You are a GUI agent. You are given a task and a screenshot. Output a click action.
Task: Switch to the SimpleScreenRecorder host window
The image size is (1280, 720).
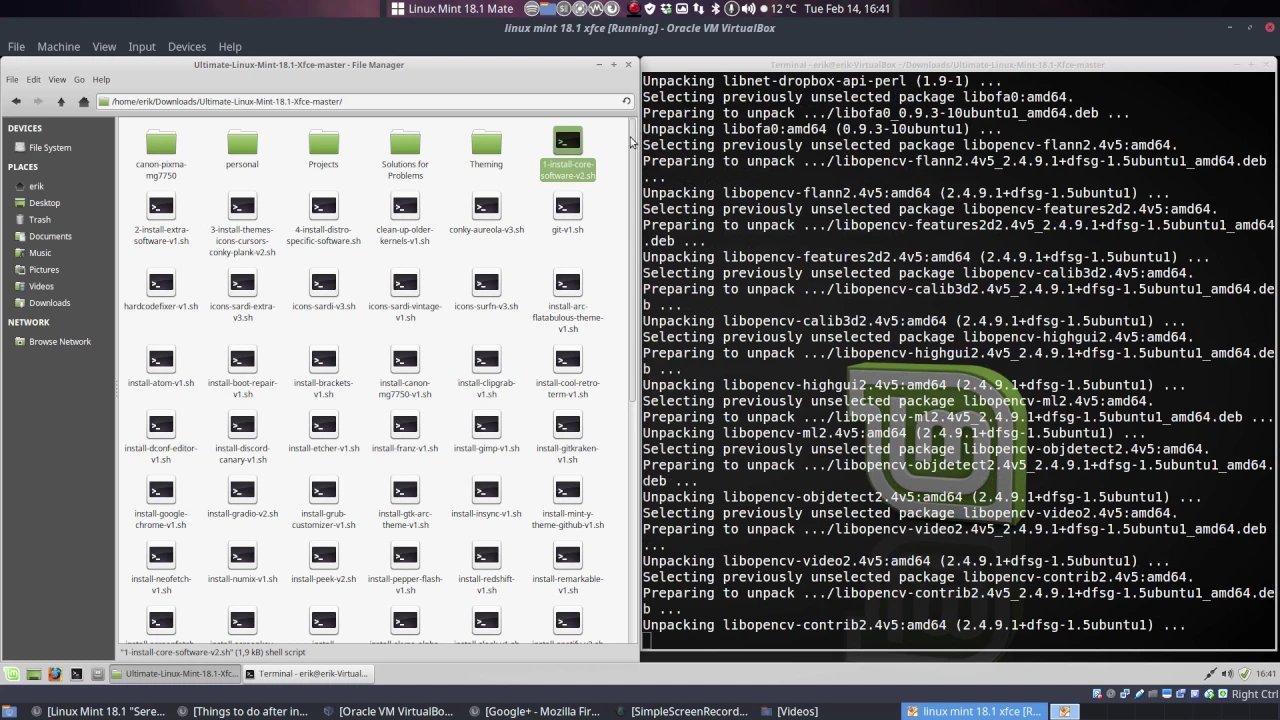coord(681,712)
